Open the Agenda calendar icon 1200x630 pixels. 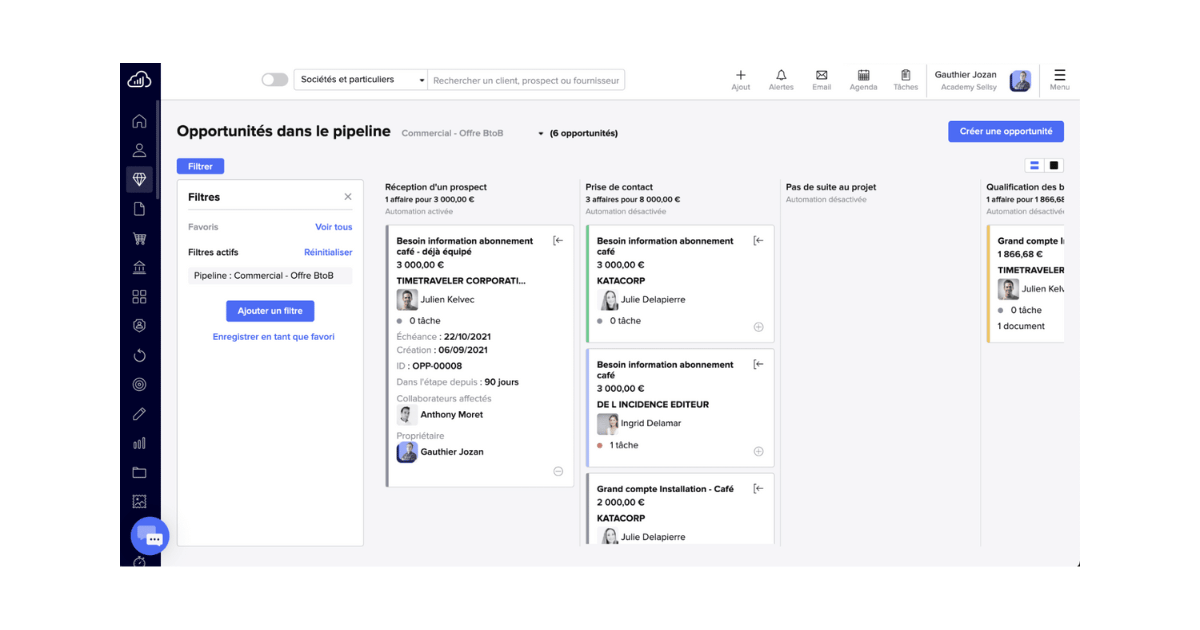click(863, 75)
